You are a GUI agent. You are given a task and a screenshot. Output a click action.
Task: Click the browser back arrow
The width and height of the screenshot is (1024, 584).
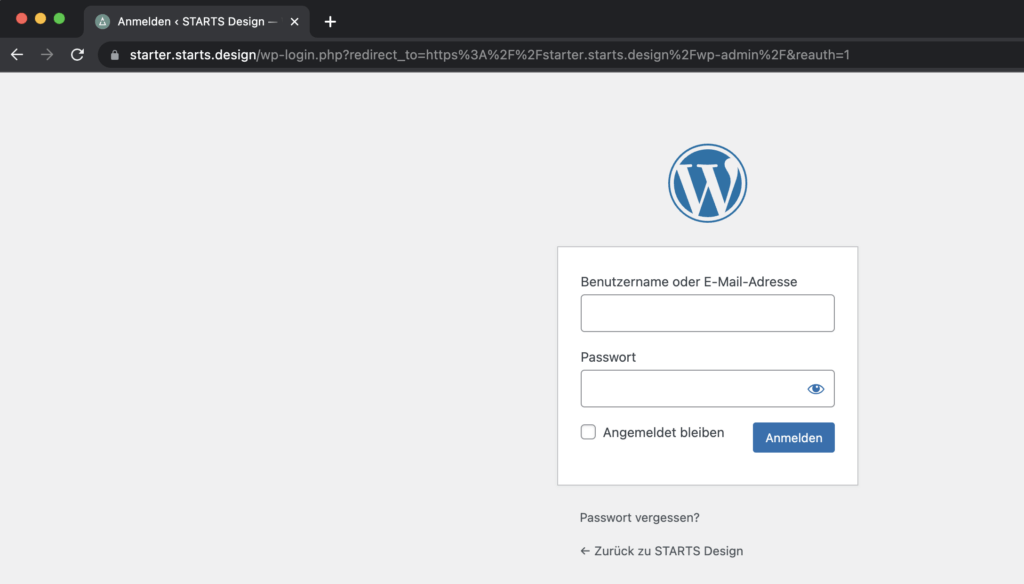(17, 55)
